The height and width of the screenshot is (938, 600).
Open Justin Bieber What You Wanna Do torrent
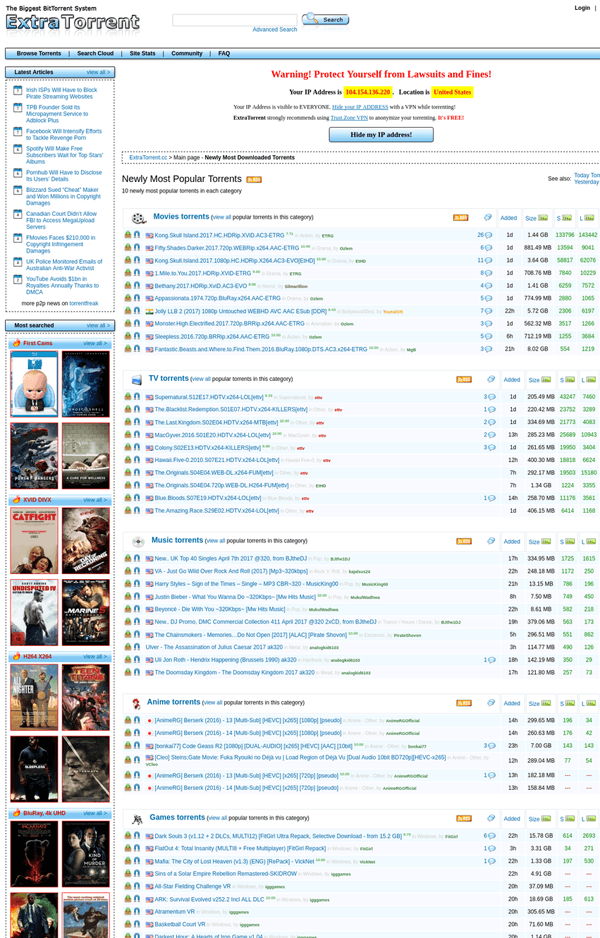pos(236,596)
